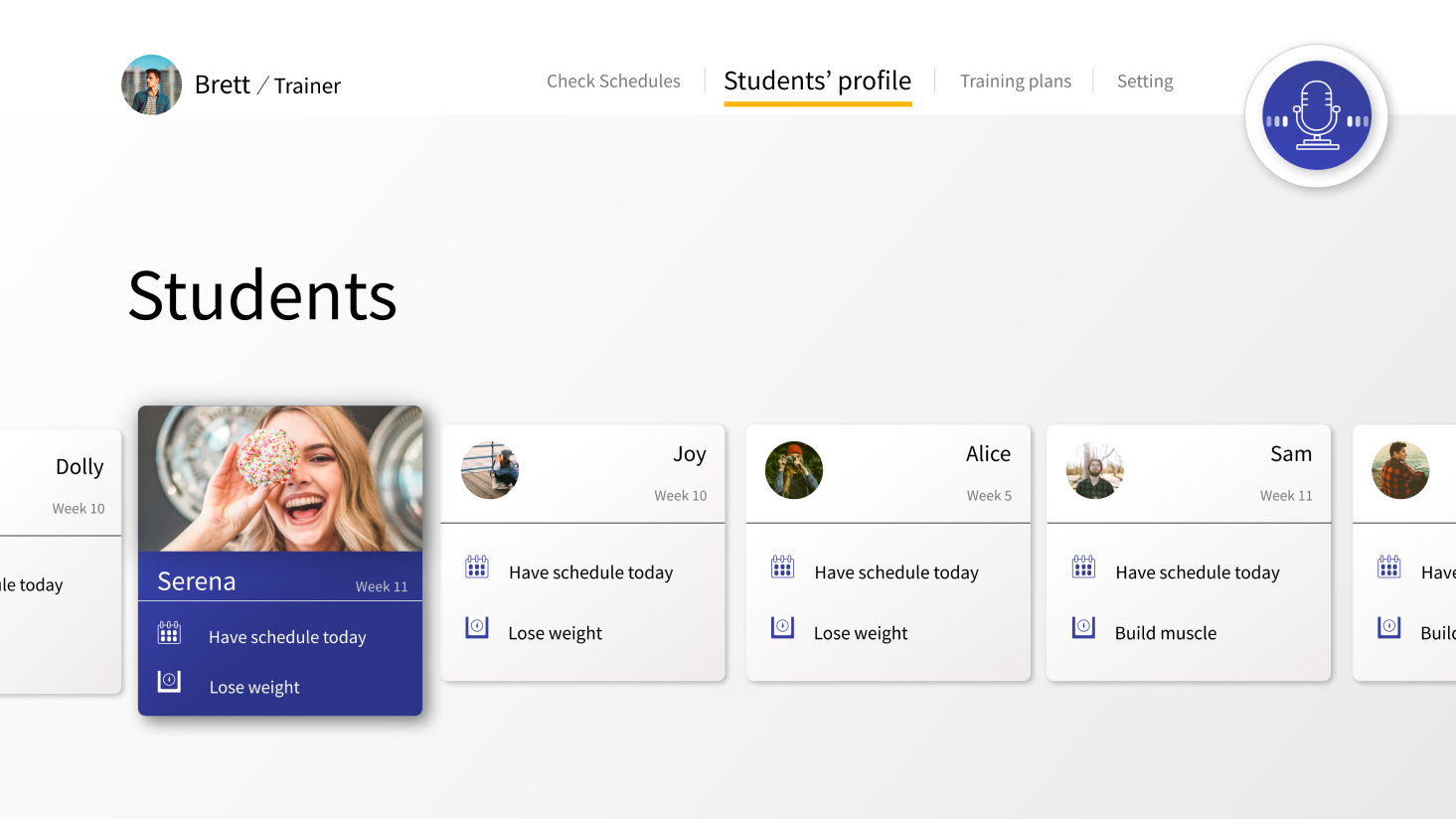Screen dimensions: 1456x819
Task: Click Brett's name in the header
Action: pyautogui.click(x=223, y=84)
